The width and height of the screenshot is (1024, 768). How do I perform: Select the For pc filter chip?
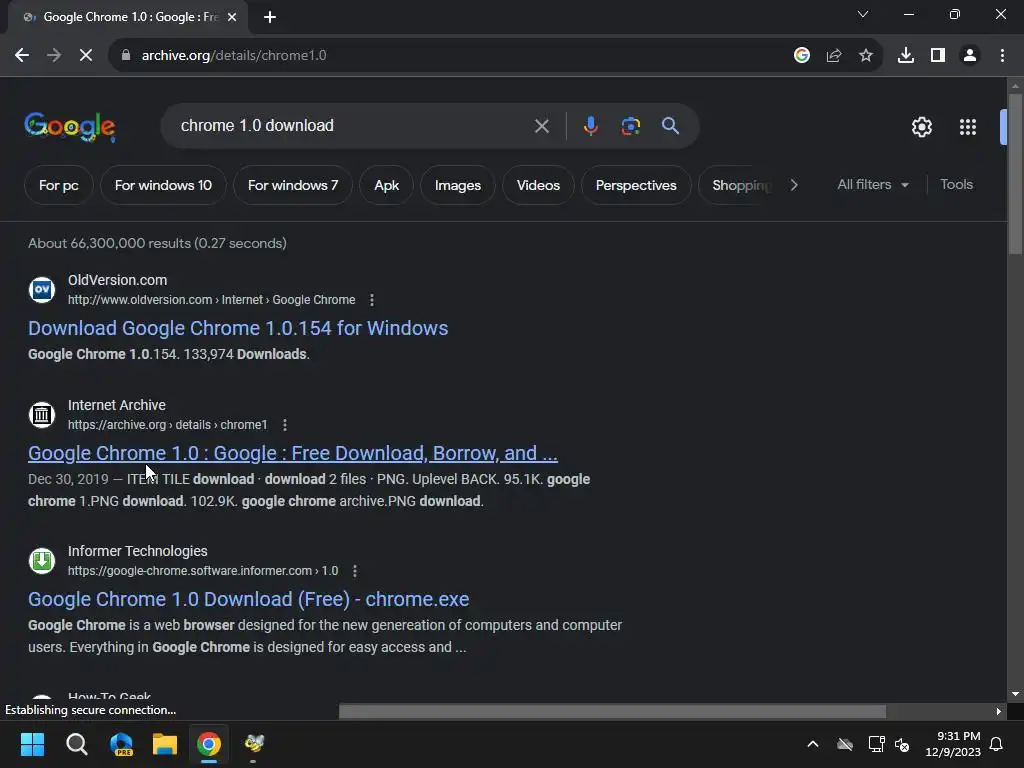coord(59,185)
